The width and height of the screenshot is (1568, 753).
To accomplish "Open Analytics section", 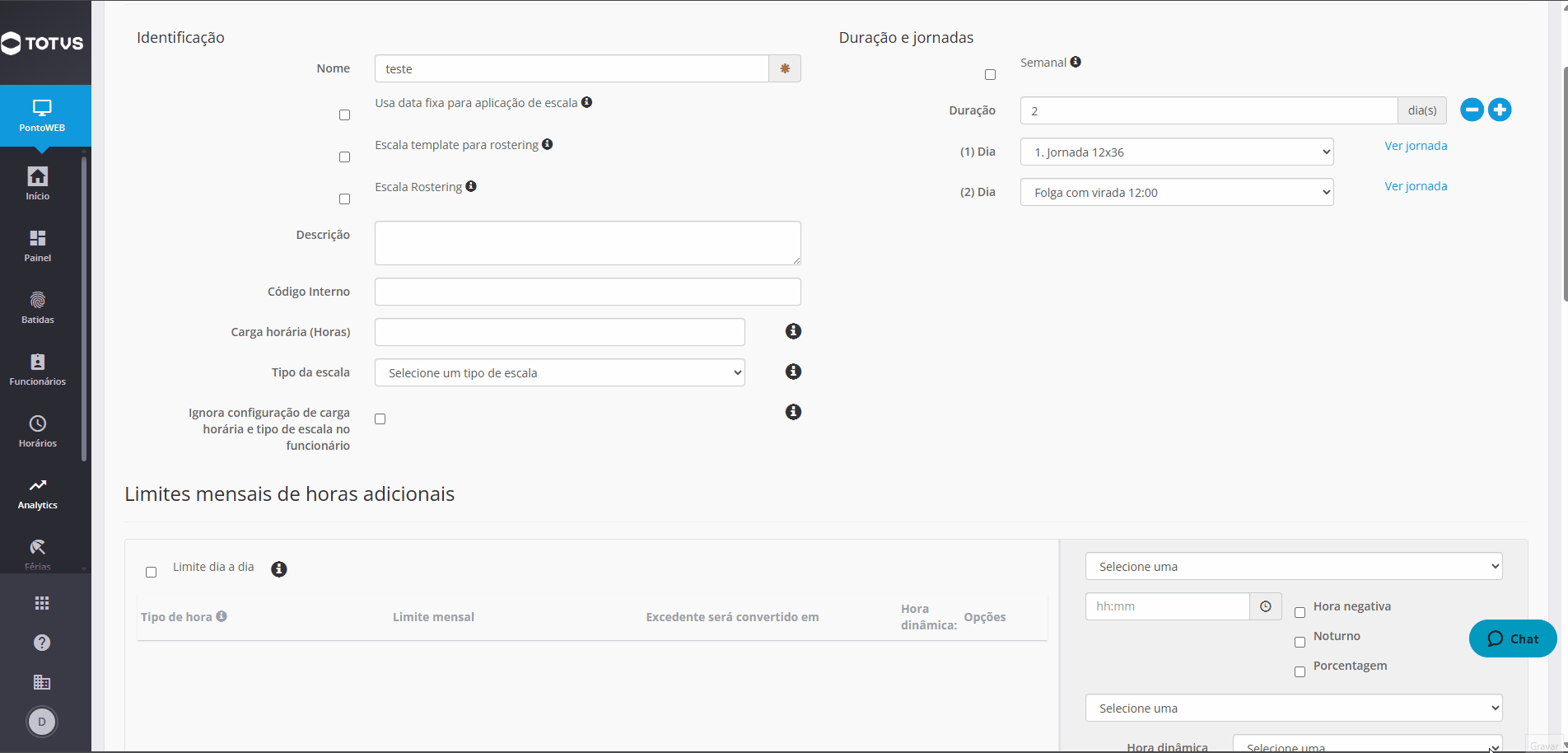I will (38, 493).
